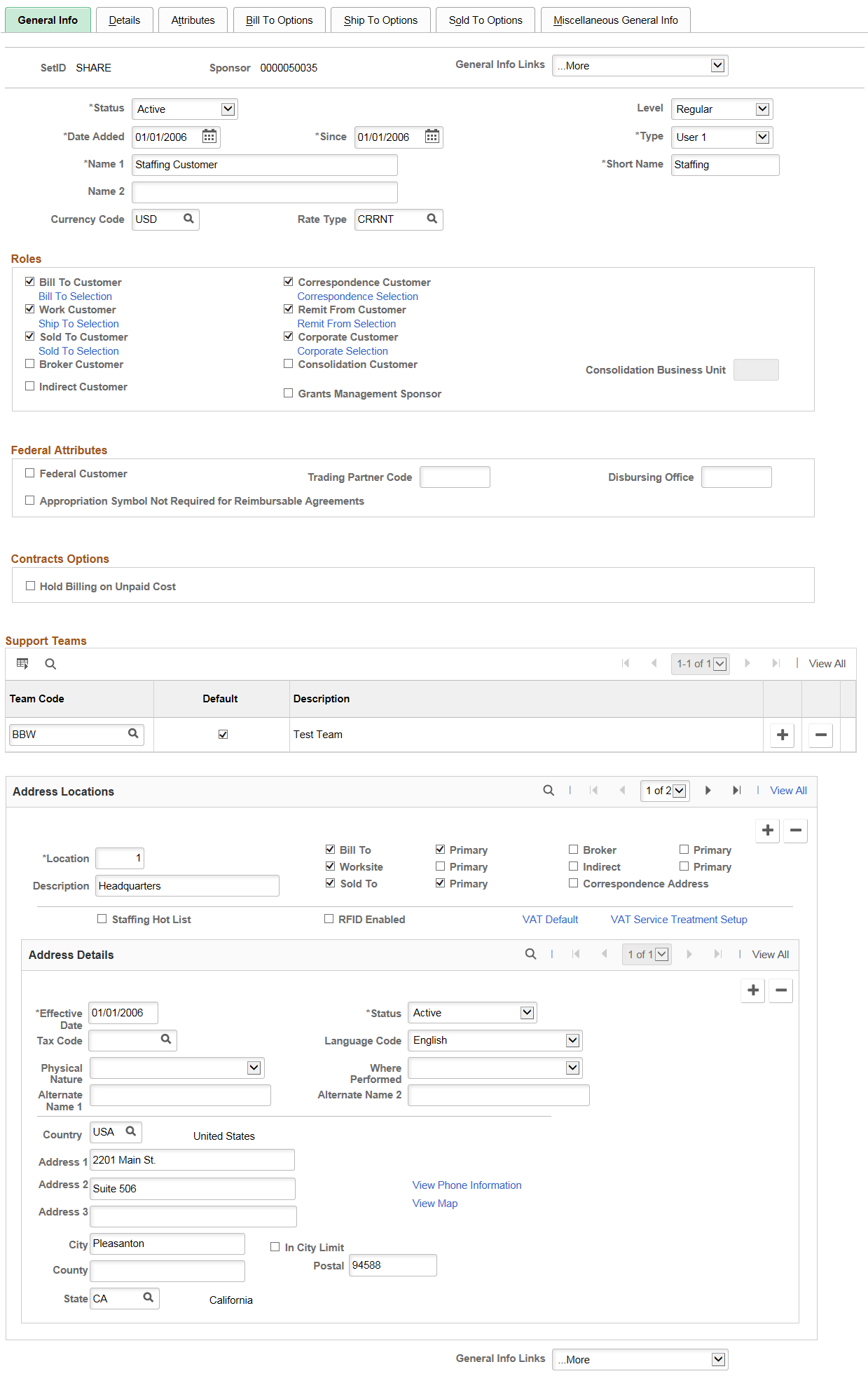Personalize the Support Teams grid
Screen dimensions: 868x1376
22,663
